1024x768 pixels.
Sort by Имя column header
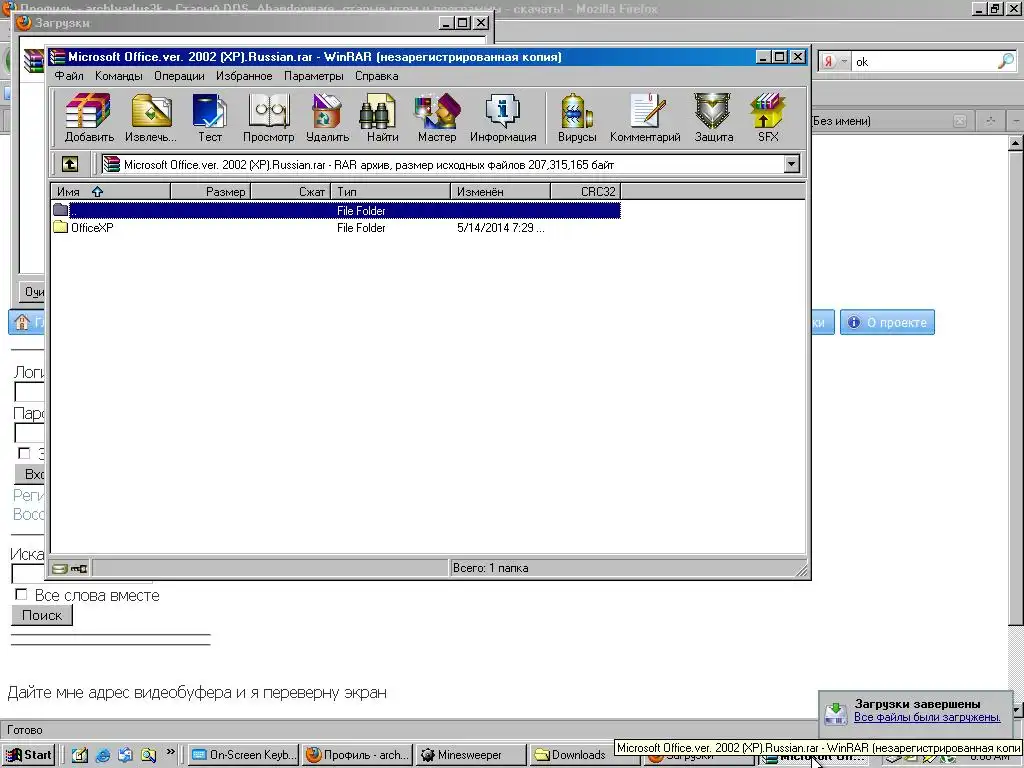point(110,191)
